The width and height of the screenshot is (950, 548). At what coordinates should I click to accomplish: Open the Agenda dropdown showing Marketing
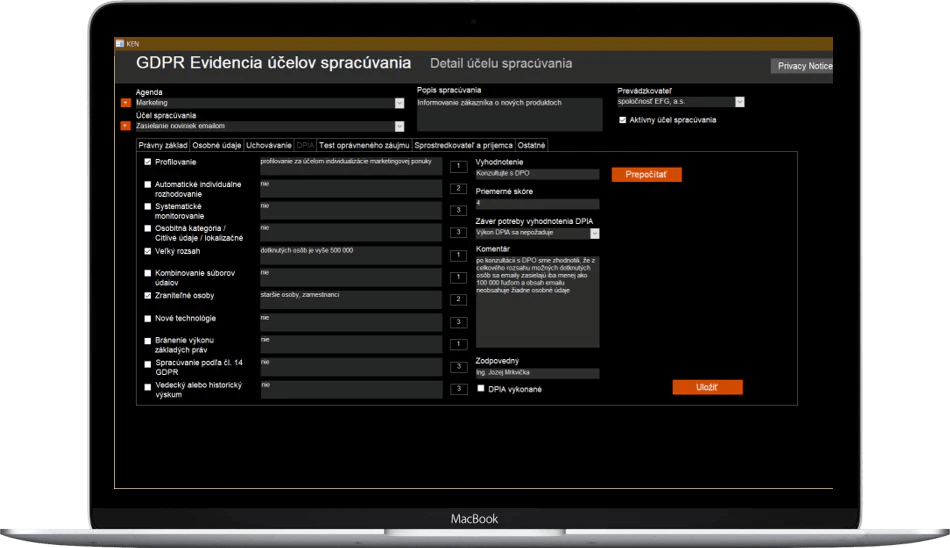pos(399,103)
